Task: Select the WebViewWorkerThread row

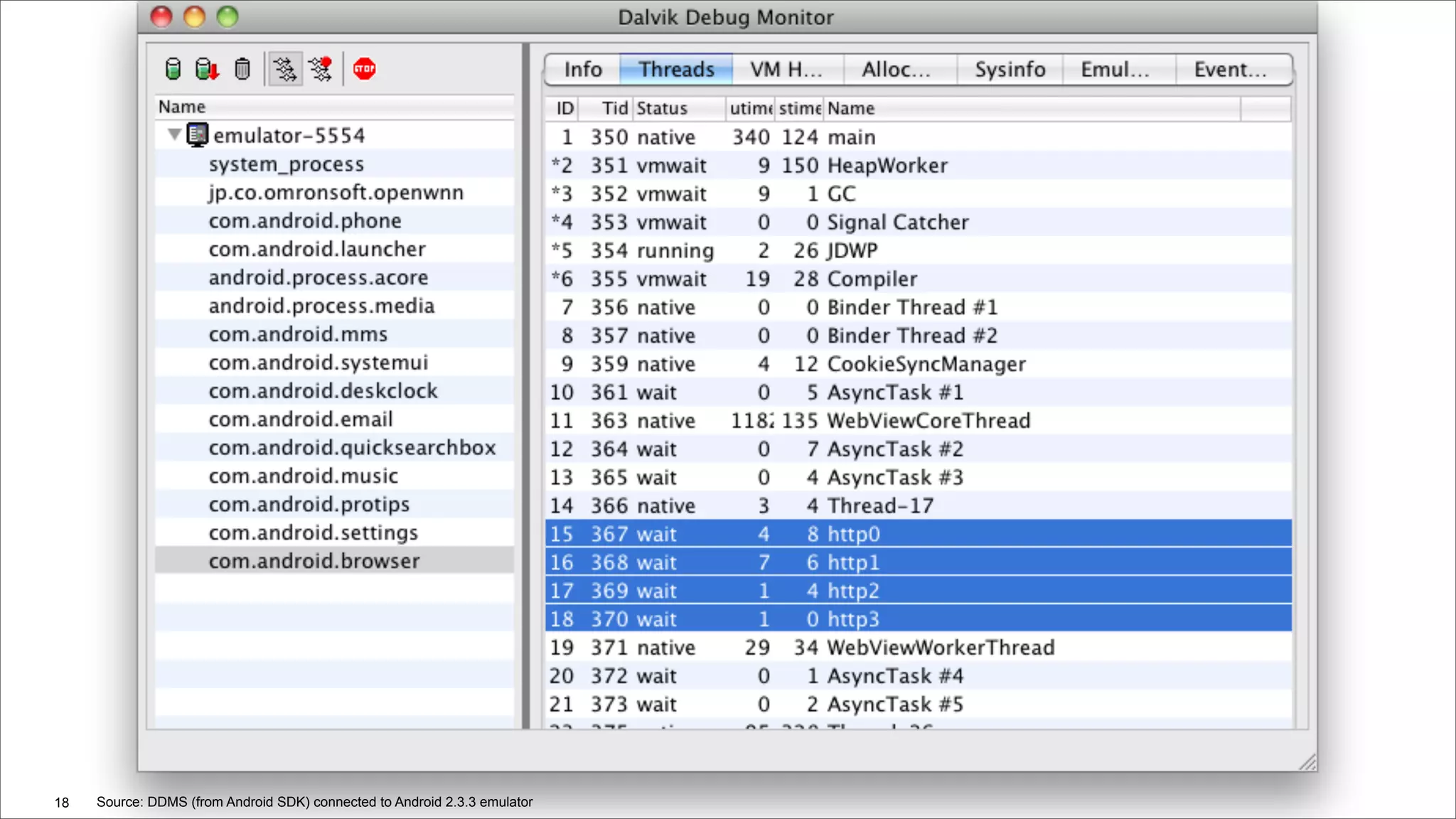Action: coord(918,648)
